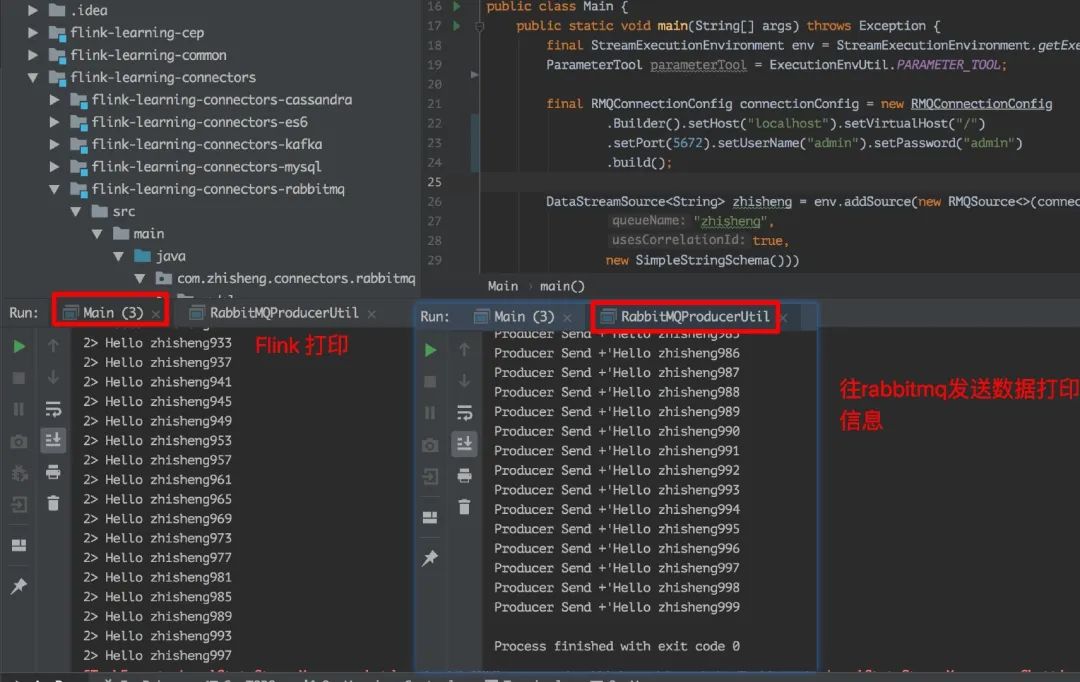Stop the process in the Hello zhisheng console
Image resolution: width=1080 pixels, height=682 pixels.
tap(19, 378)
